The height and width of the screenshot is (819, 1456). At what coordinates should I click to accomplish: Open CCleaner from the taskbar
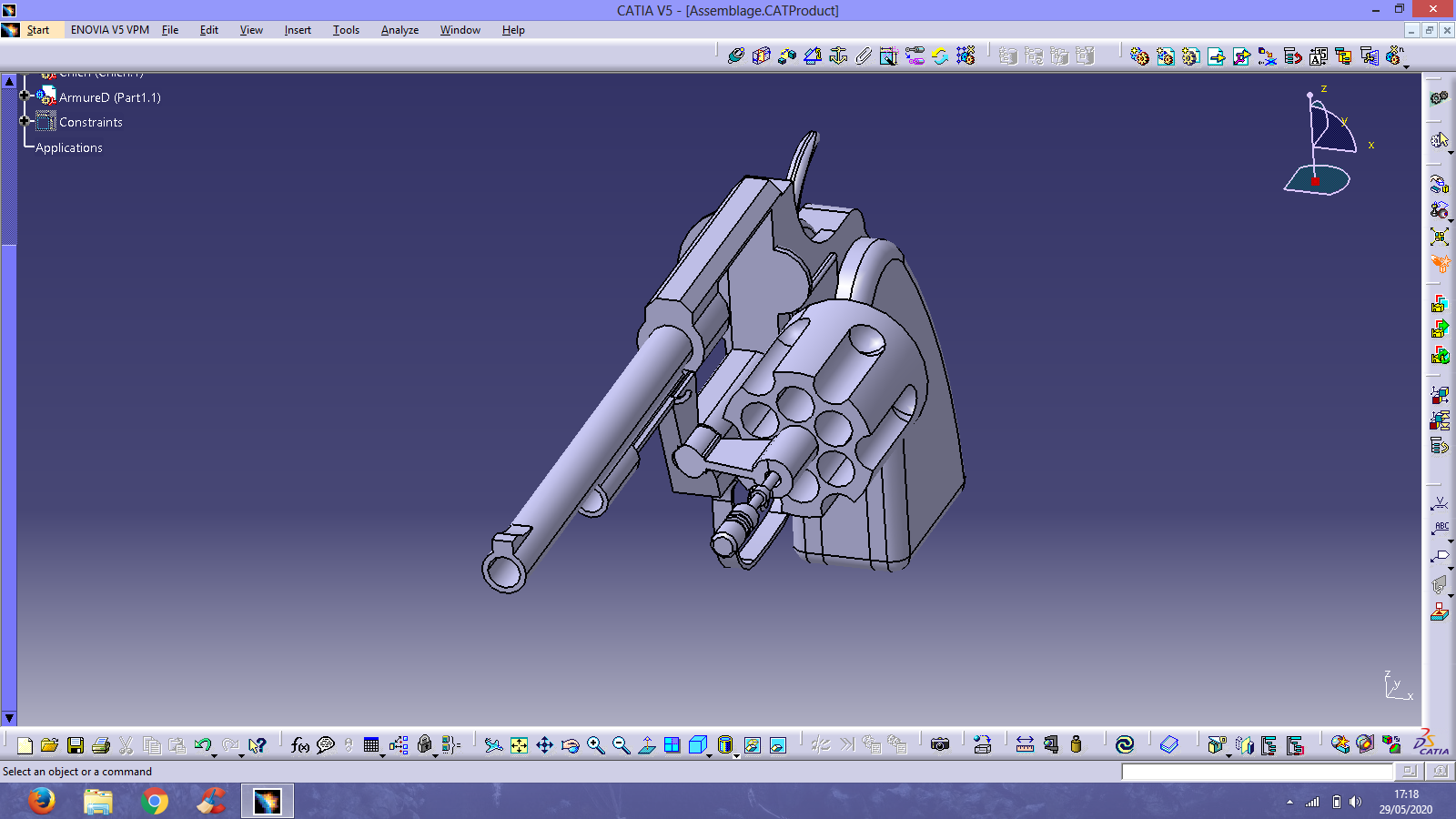point(211,801)
